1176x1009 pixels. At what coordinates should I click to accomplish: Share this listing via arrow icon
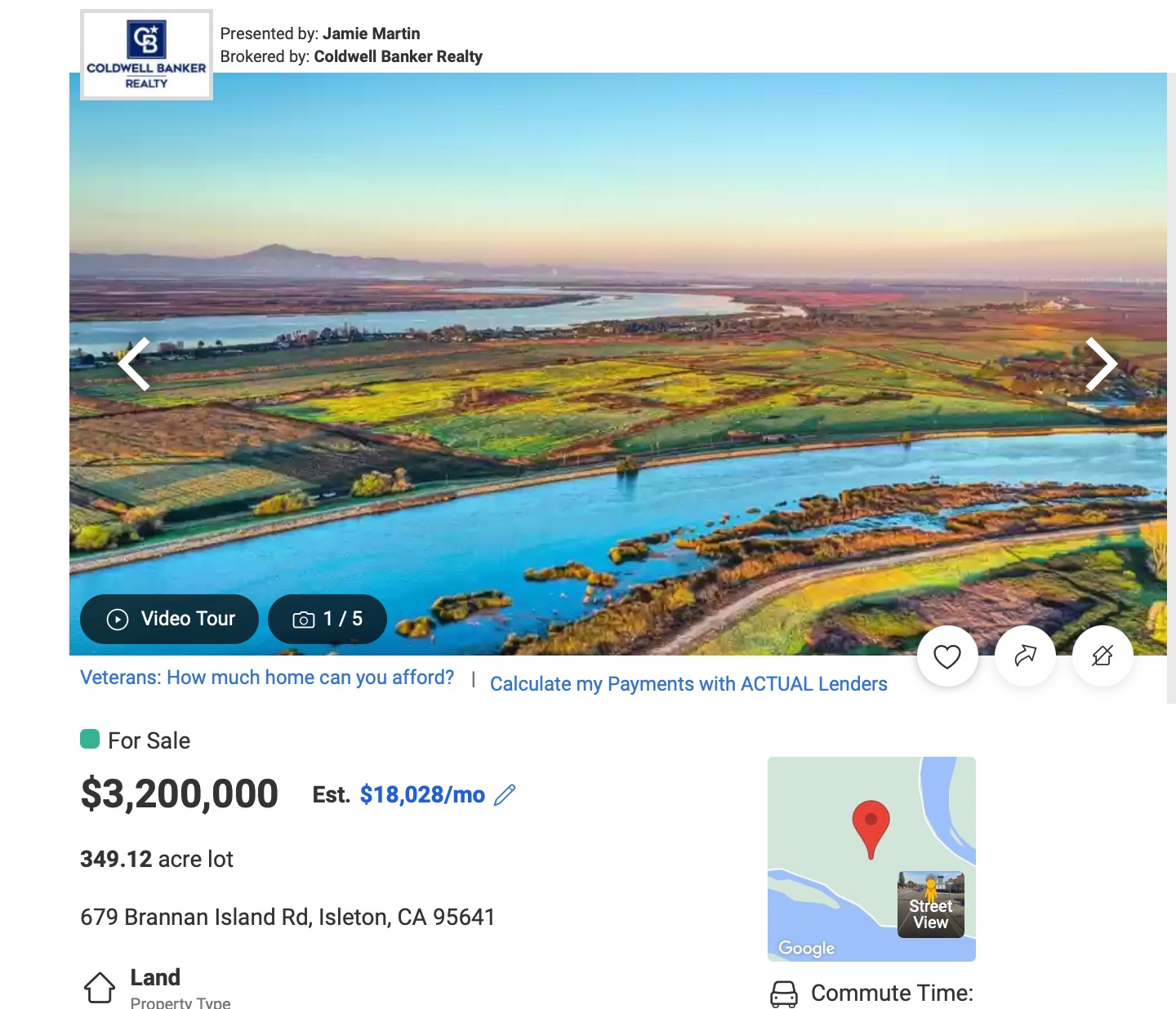click(1025, 656)
